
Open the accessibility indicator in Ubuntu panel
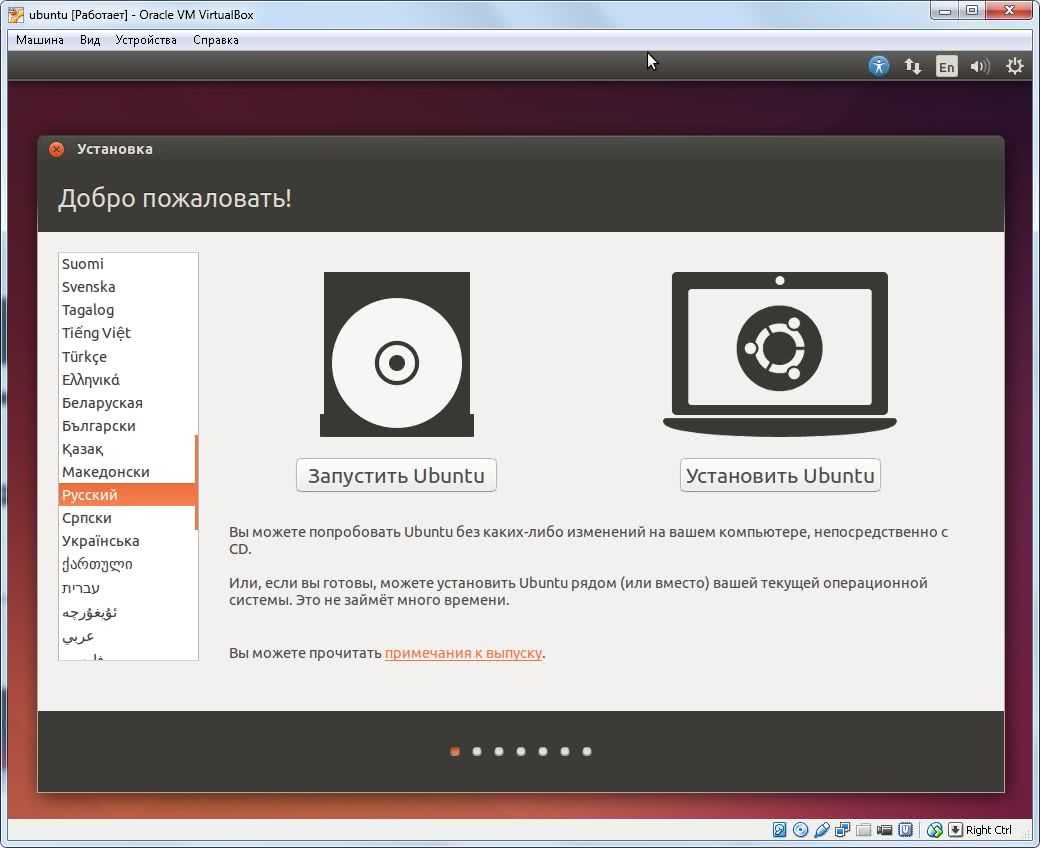tap(878, 66)
